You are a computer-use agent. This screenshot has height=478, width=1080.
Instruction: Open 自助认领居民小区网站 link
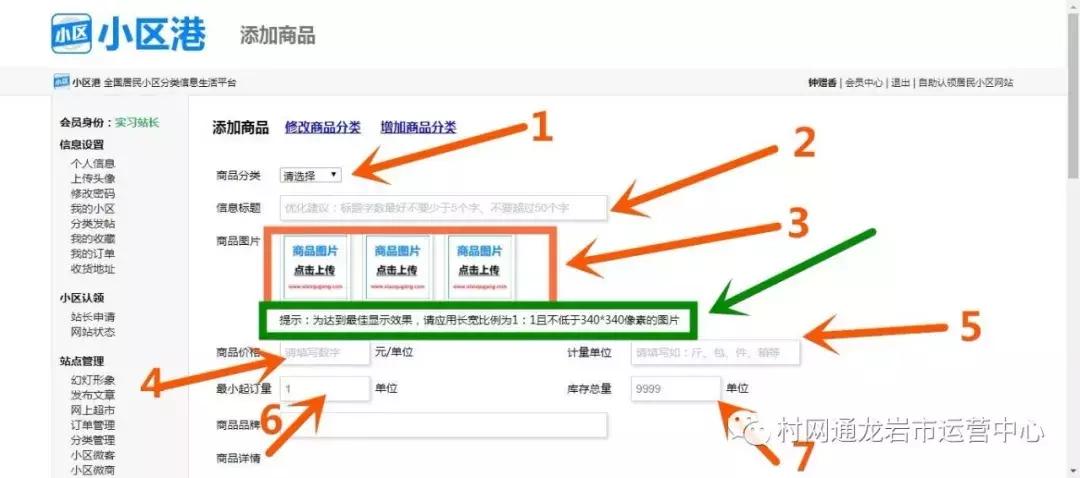(966, 83)
